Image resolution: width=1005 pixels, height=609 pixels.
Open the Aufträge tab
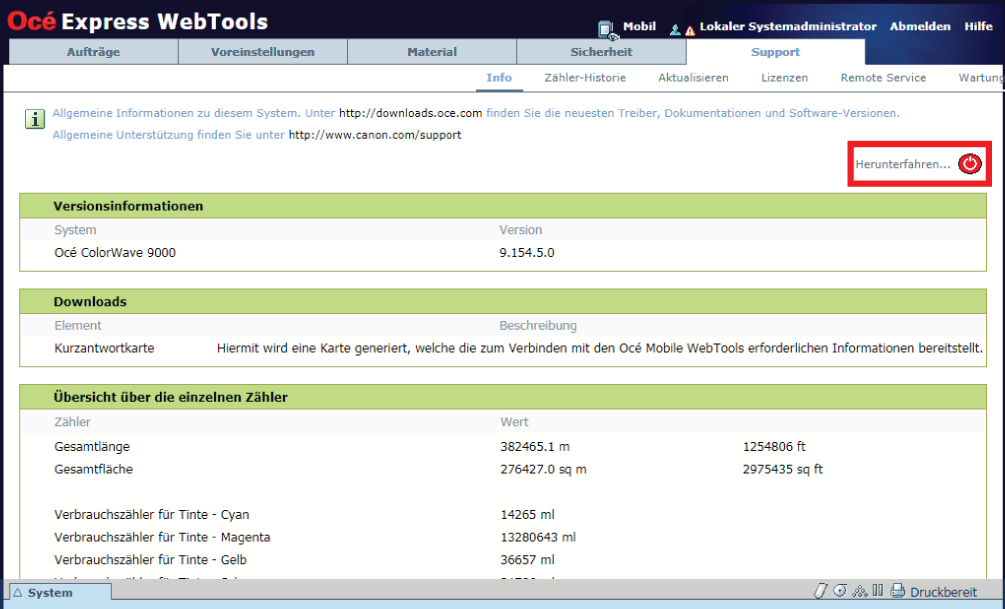click(x=94, y=52)
